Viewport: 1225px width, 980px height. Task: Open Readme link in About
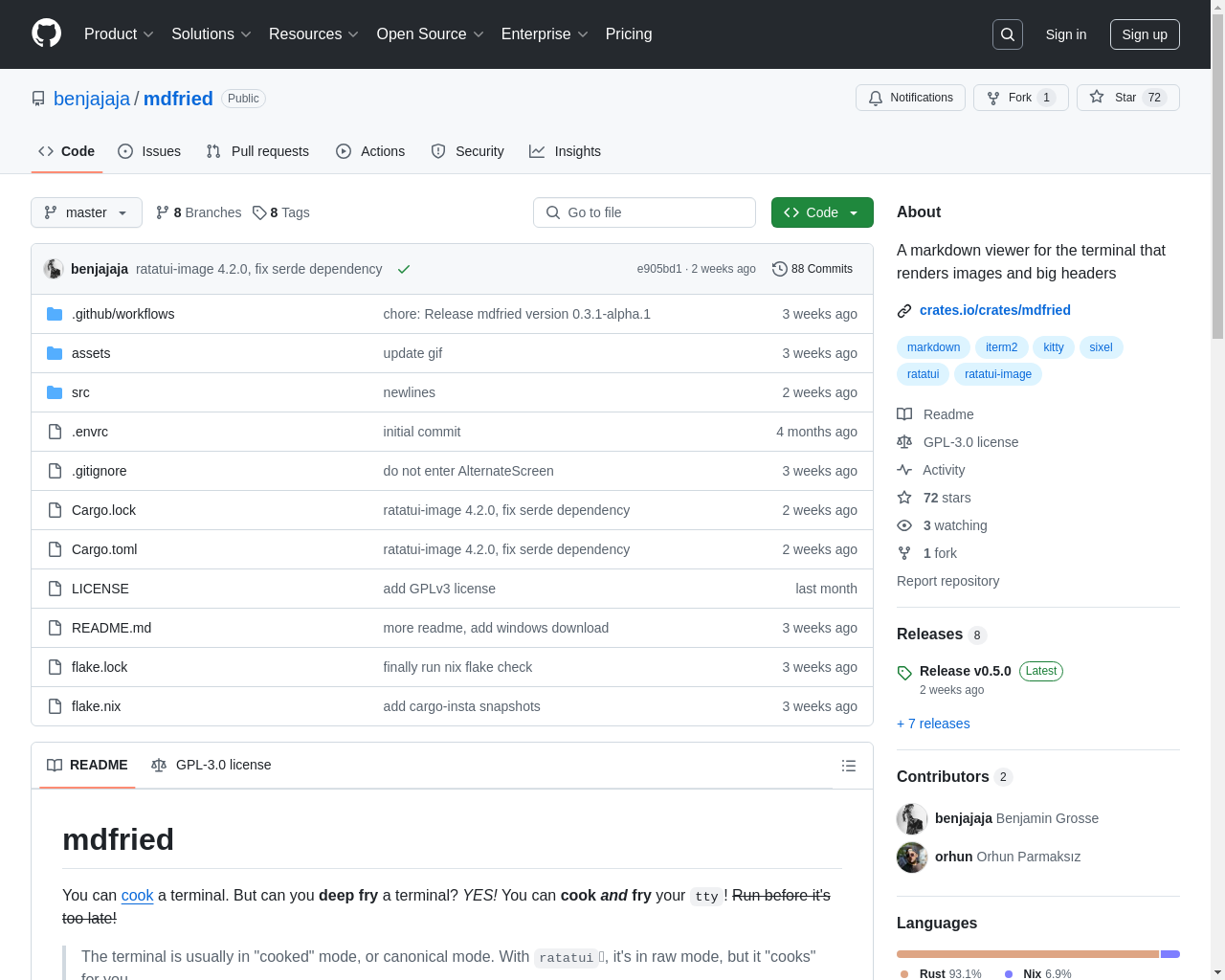click(936, 414)
